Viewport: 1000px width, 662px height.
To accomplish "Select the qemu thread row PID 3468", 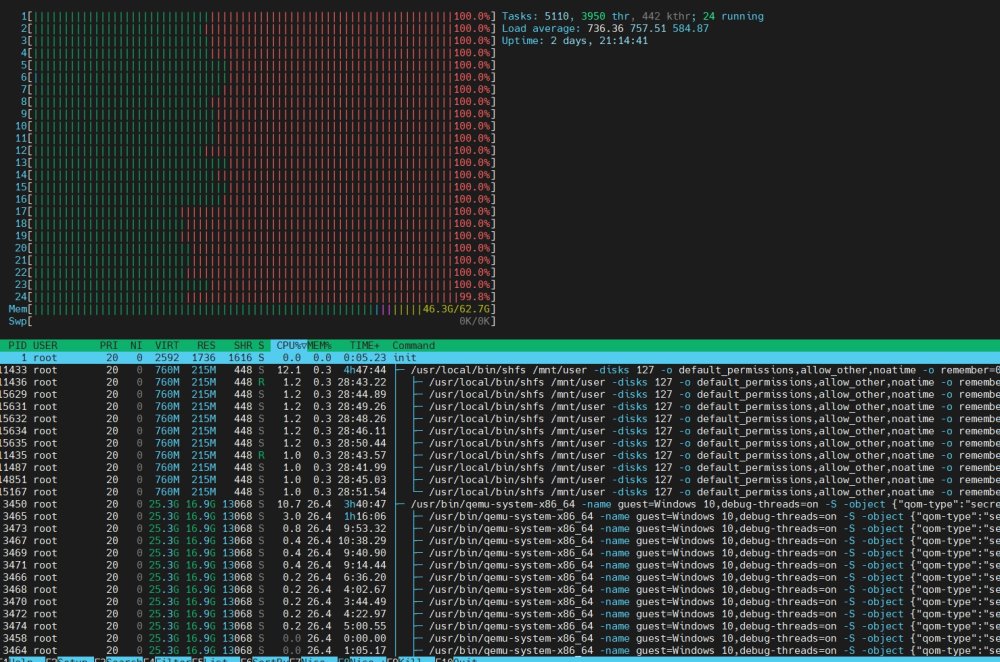I will pos(500,589).
